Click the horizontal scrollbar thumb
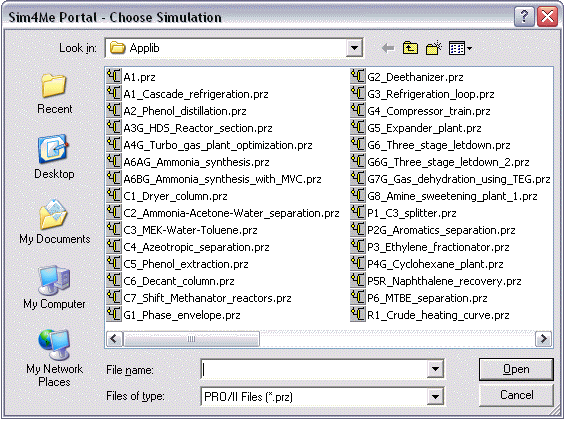 [x=191, y=339]
